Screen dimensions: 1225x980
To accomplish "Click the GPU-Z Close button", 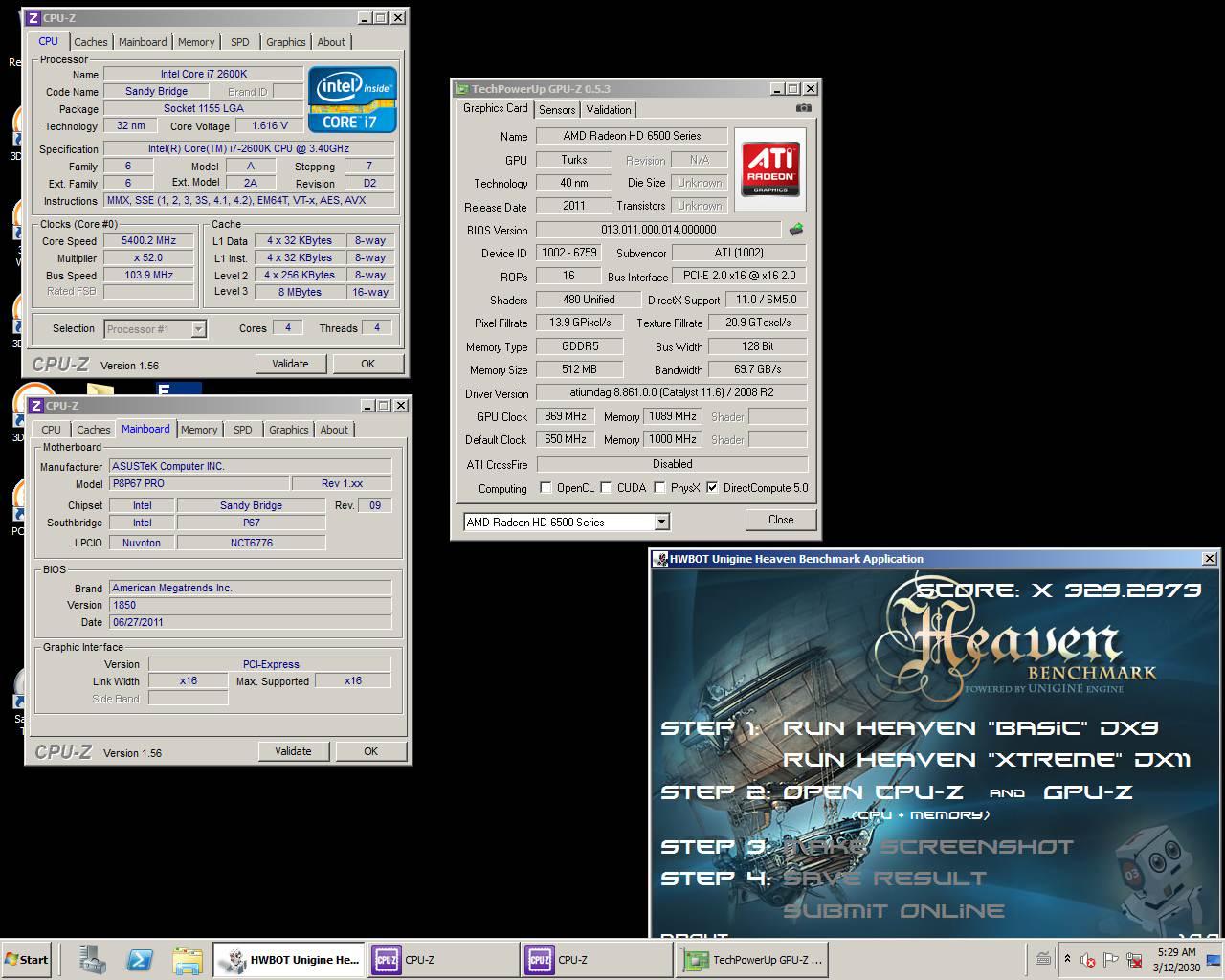I will pos(781,520).
